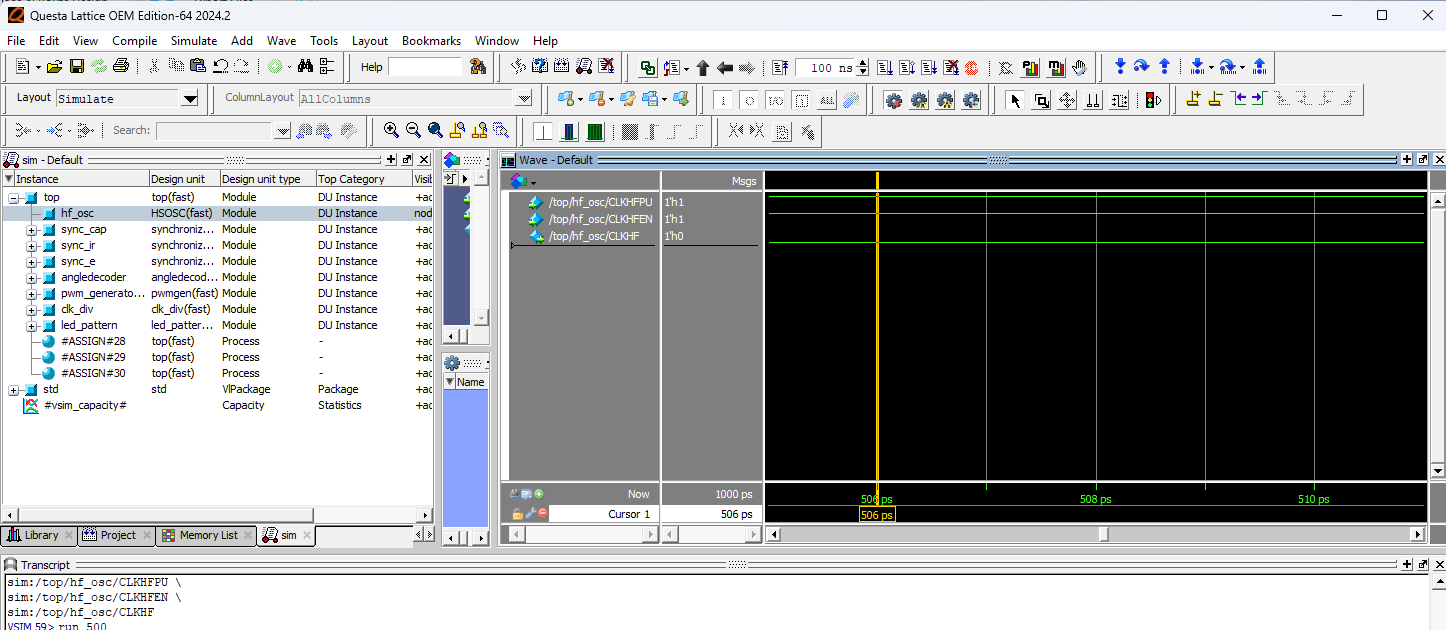This screenshot has width=1446, height=630.
Task: Click the Insert Cursor icon
Action: point(1191,99)
